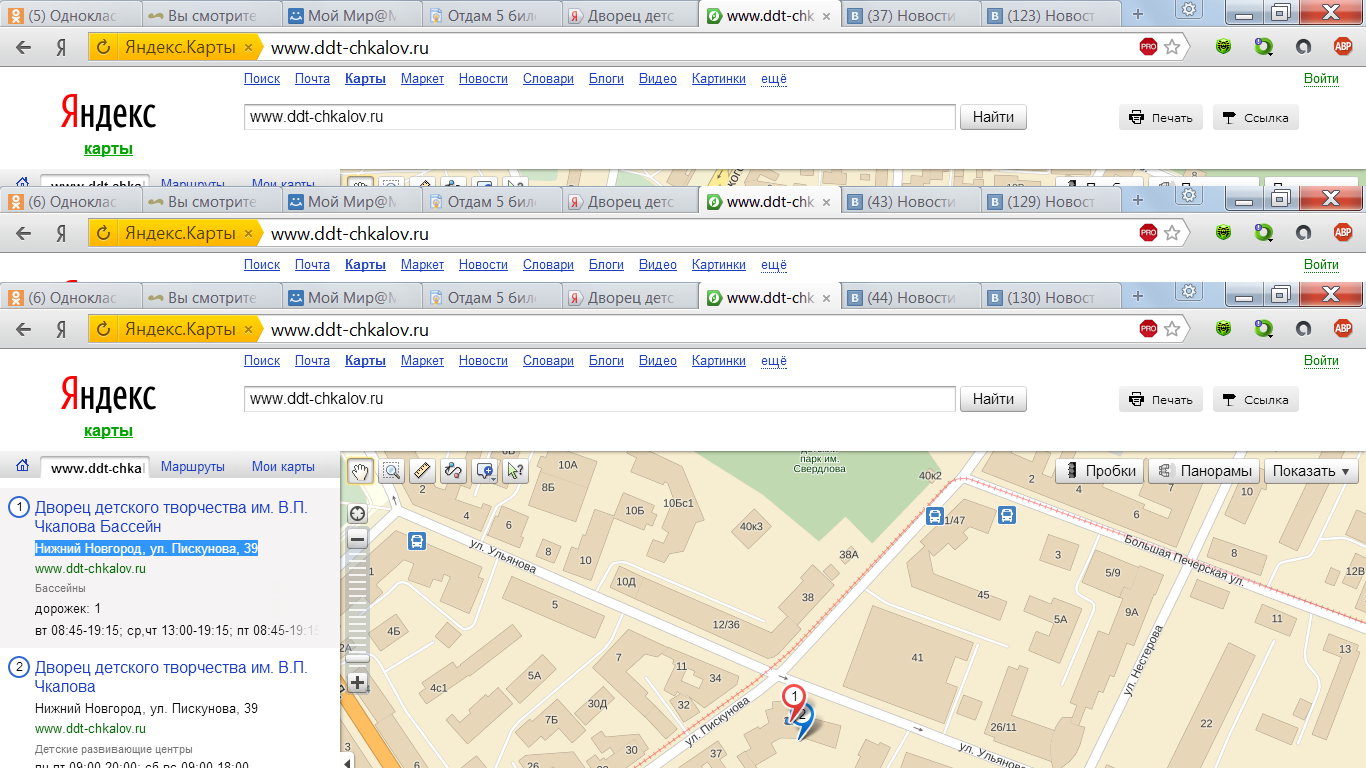The width and height of the screenshot is (1366, 768).
Task: Select the zoom-to-area magnifier tool
Action: pos(391,470)
